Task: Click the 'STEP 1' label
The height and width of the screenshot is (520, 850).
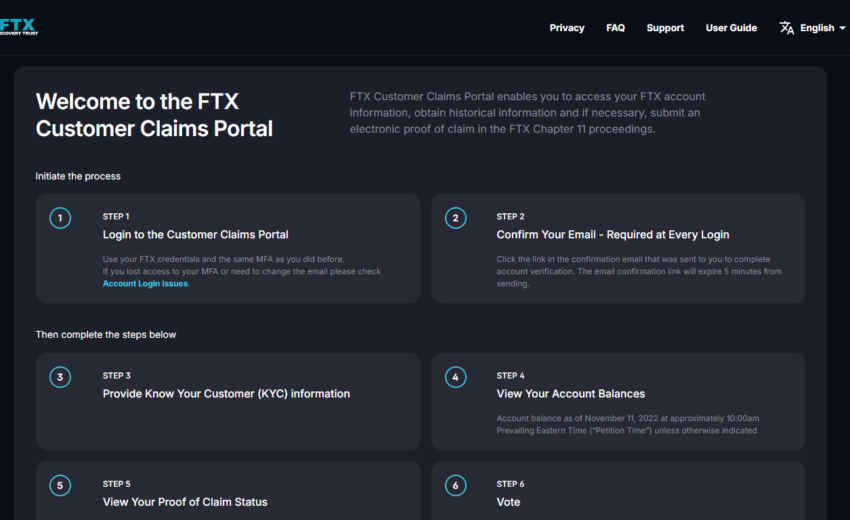Action: coord(116,216)
